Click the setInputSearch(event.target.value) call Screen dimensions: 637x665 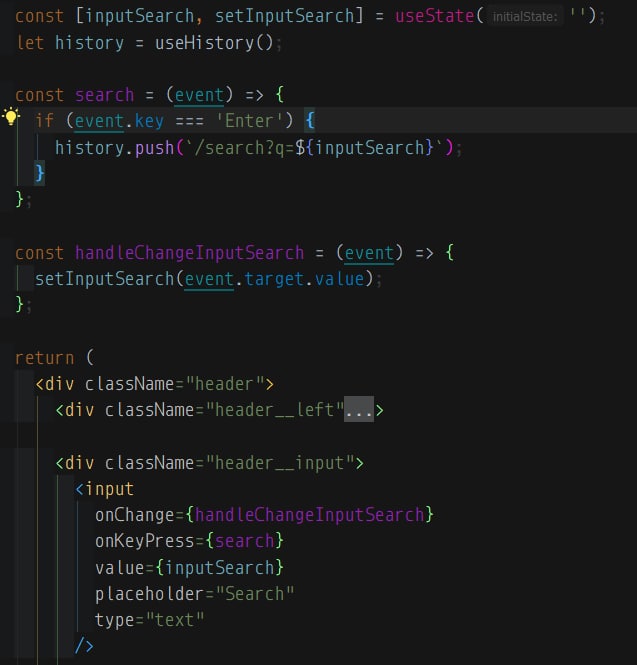point(204,279)
